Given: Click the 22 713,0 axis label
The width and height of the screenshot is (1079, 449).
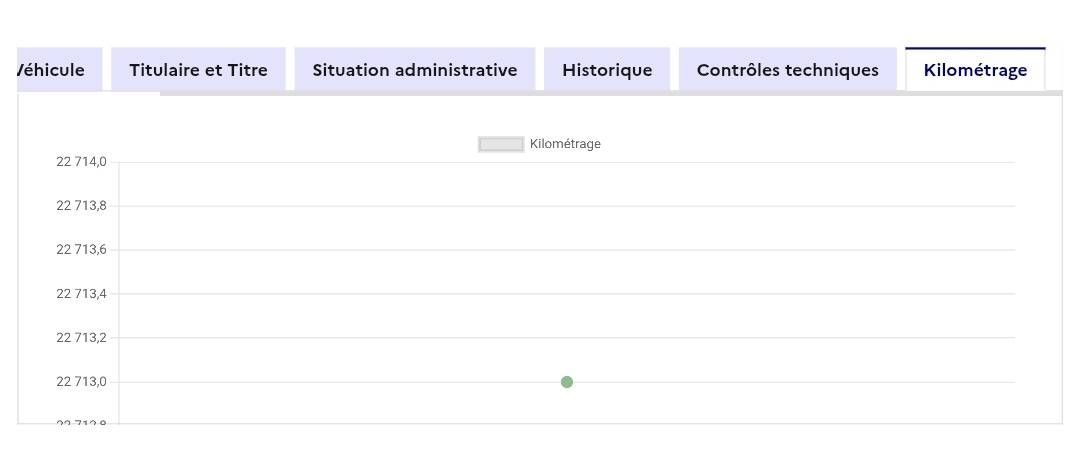Looking at the screenshot, I should 81,382.
